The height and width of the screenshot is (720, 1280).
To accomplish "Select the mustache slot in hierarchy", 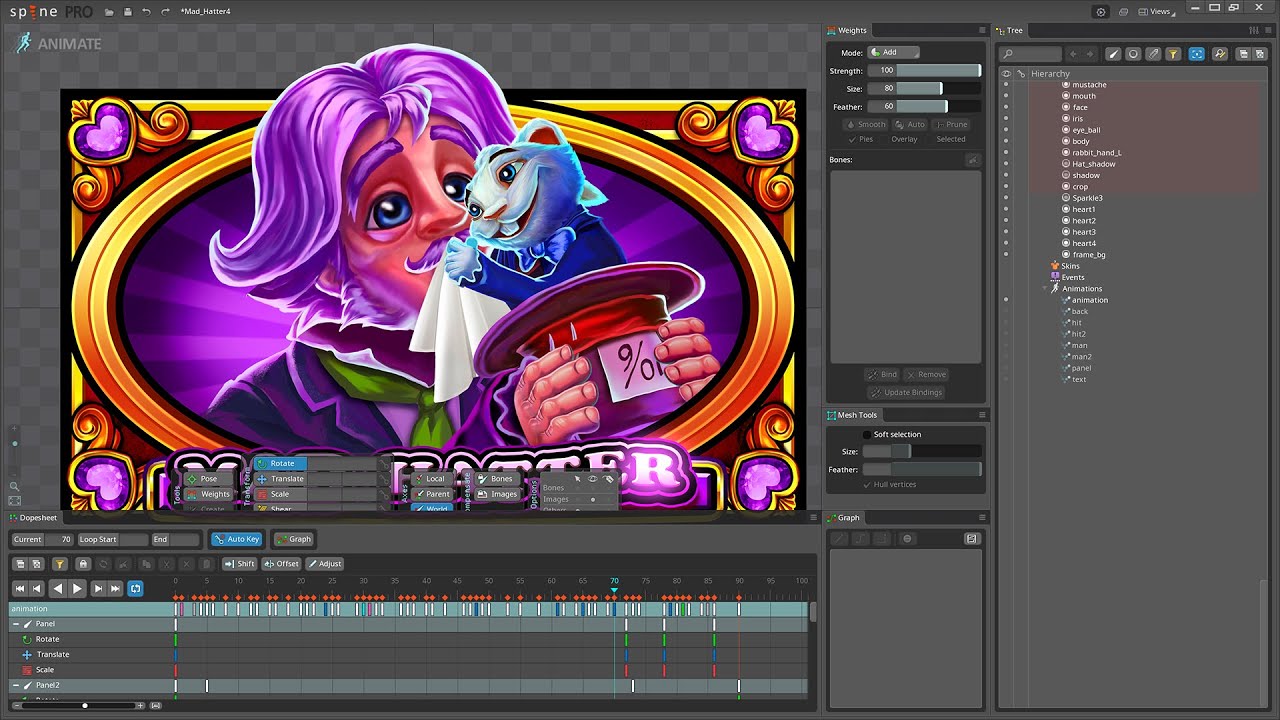I will point(1089,85).
